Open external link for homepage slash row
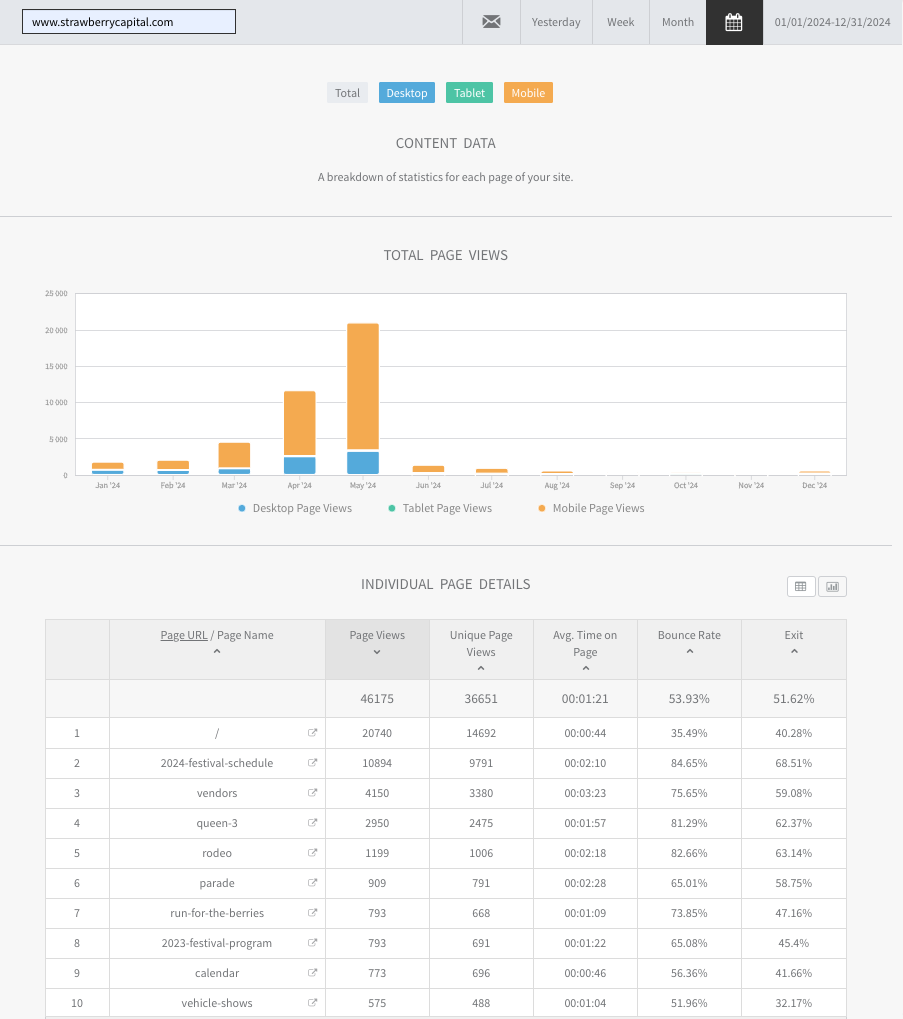 pyautogui.click(x=312, y=732)
